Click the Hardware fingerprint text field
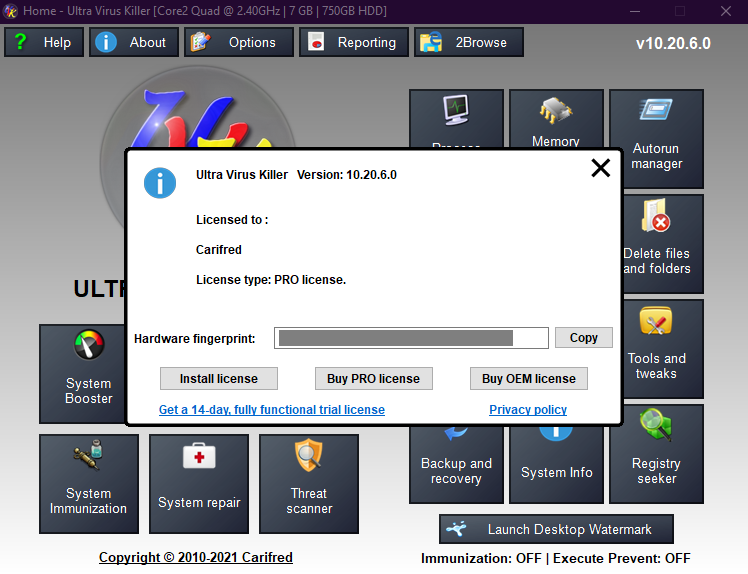The width and height of the screenshot is (748, 574). point(411,338)
